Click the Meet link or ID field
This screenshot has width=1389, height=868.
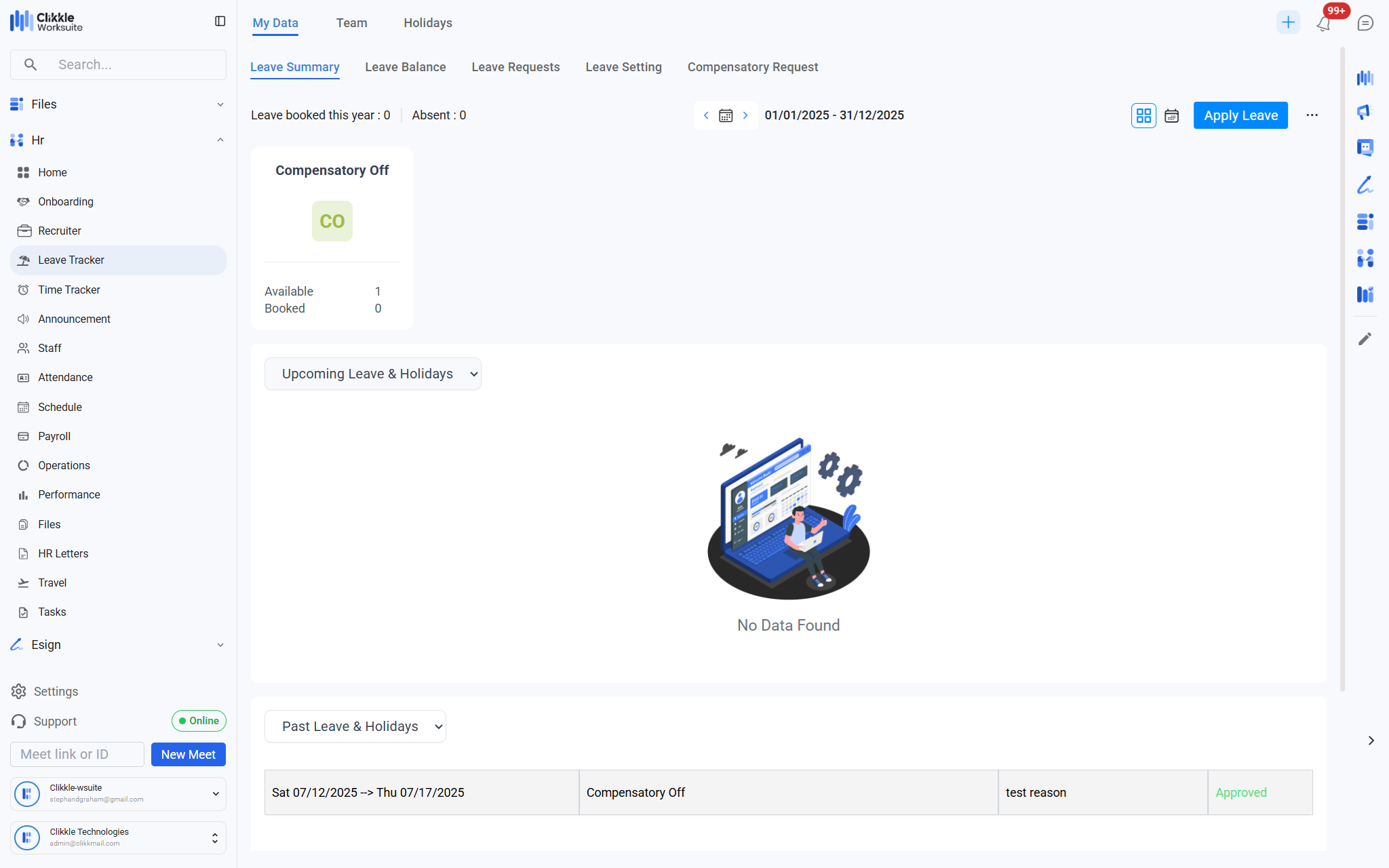(x=77, y=754)
